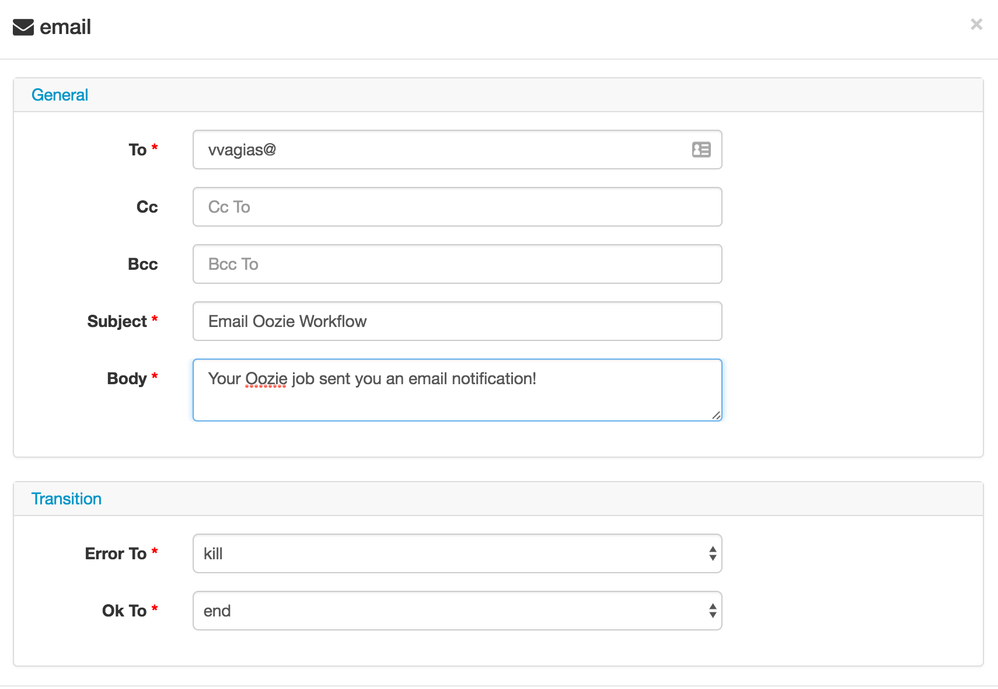Click into the Bcc To field
This screenshot has width=998, height=689.
pyautogui.click(x=457, y=264)
